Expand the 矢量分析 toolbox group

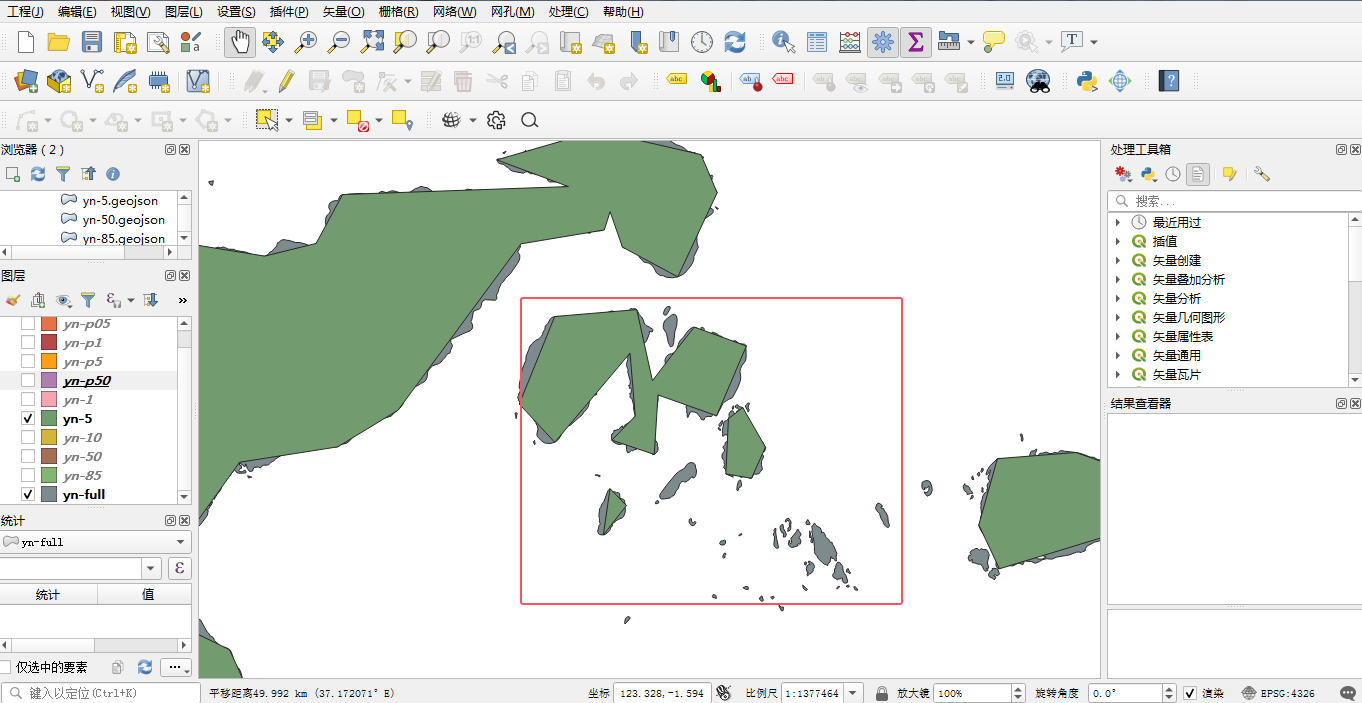[1118, 298]
